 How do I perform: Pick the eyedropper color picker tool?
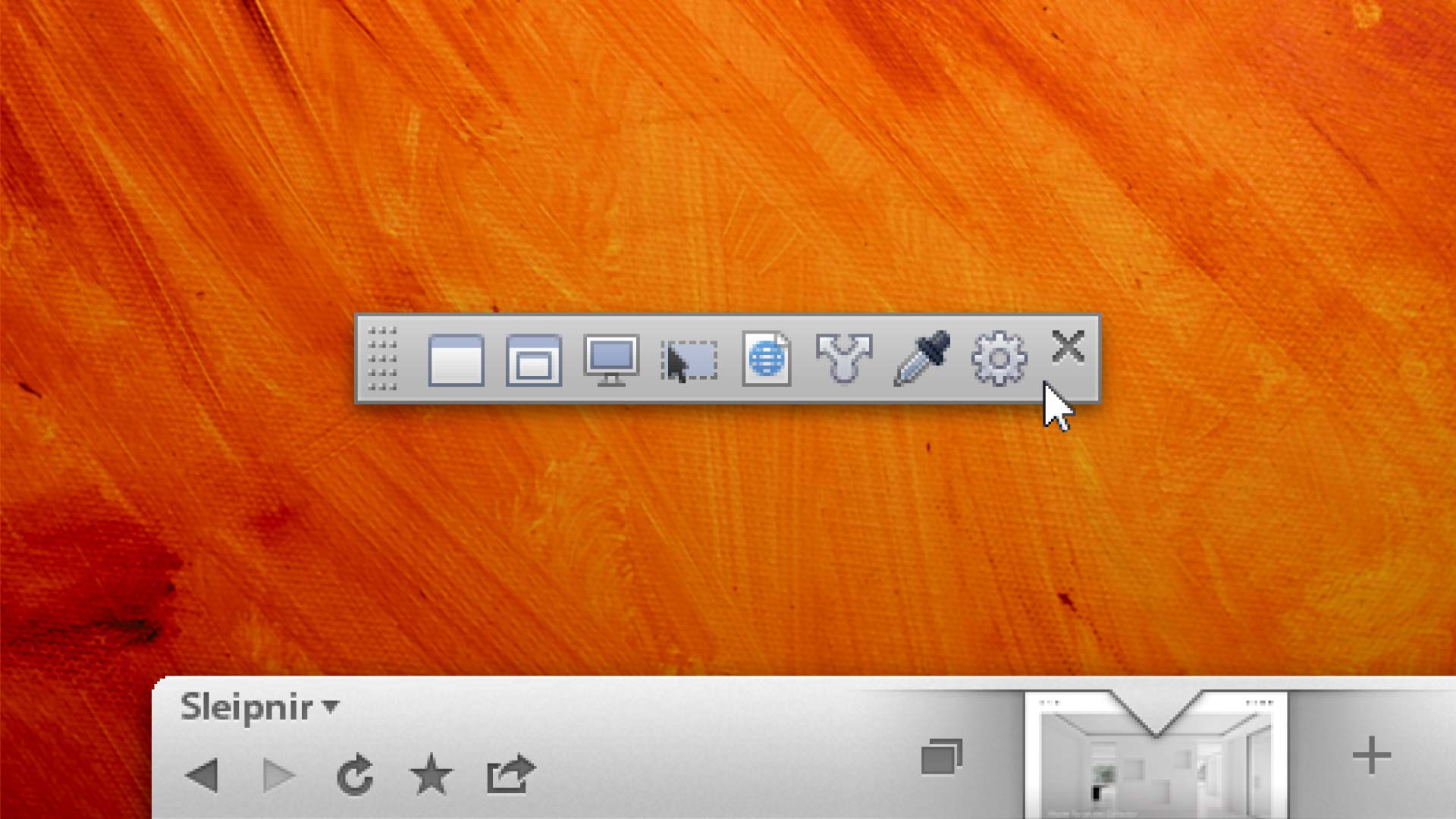pos(921,358)
